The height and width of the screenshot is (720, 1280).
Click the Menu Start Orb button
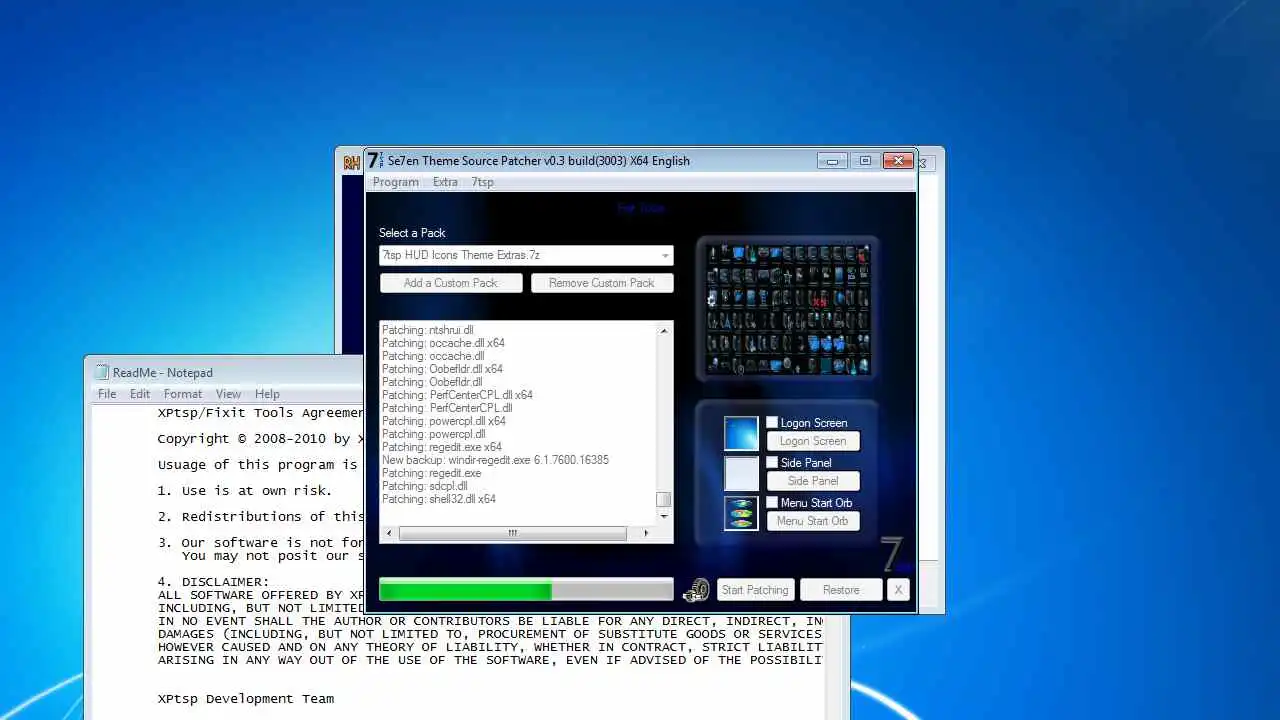click(813, 521)
